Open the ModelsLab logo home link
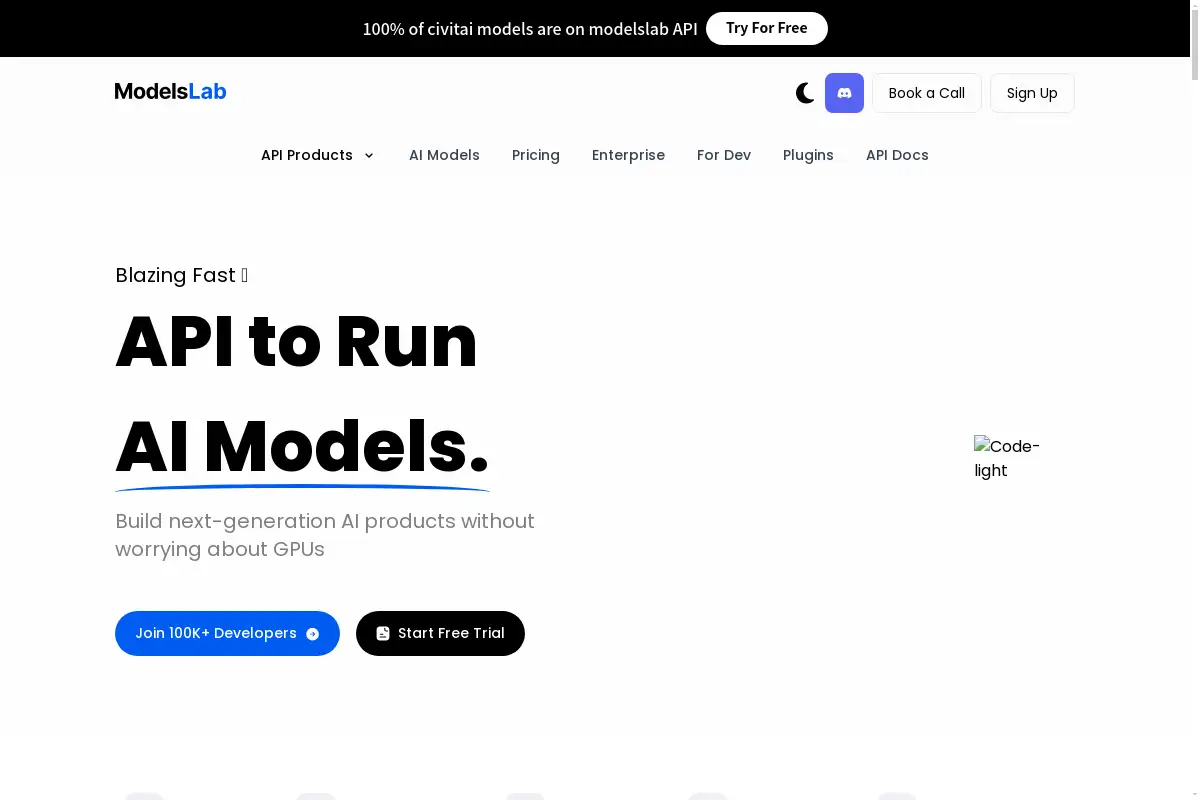This screenshot has height=800, width=1200. (x=171, y=91)
